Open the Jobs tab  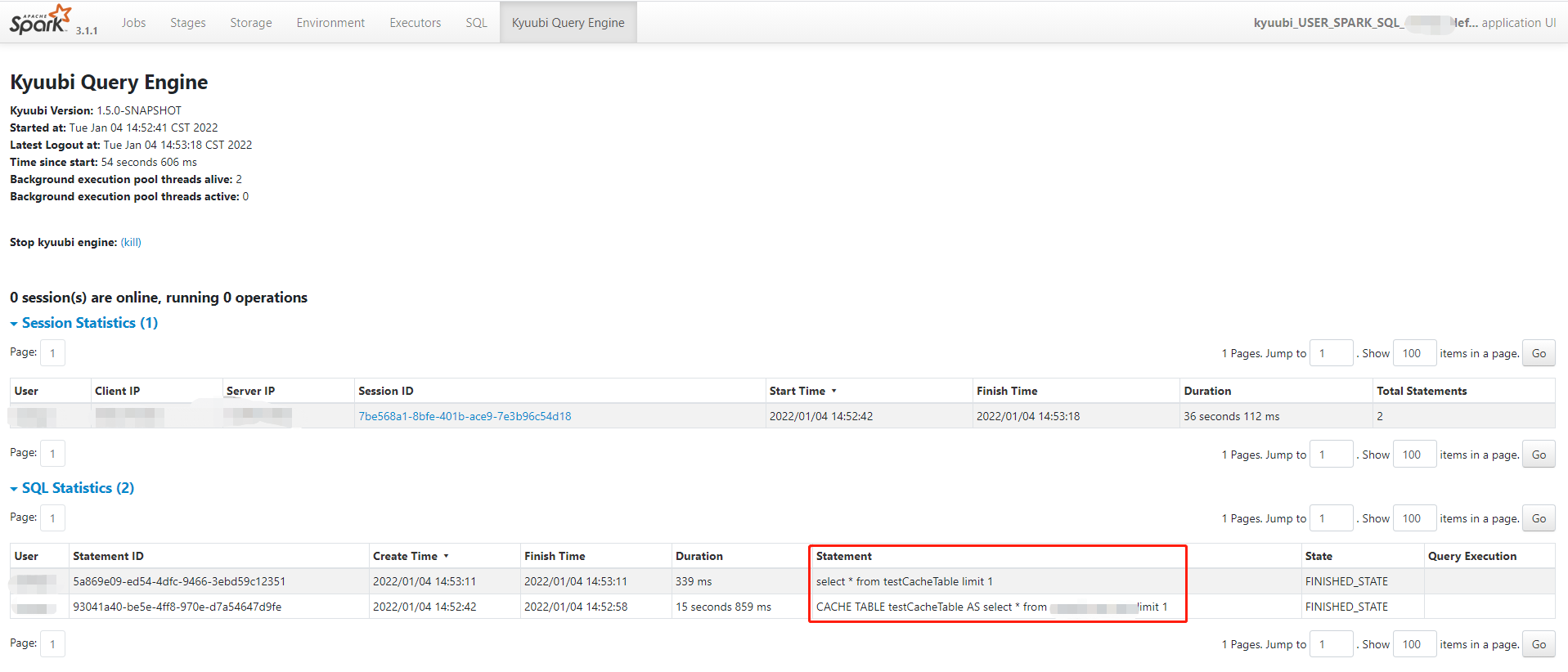[133, 23]
